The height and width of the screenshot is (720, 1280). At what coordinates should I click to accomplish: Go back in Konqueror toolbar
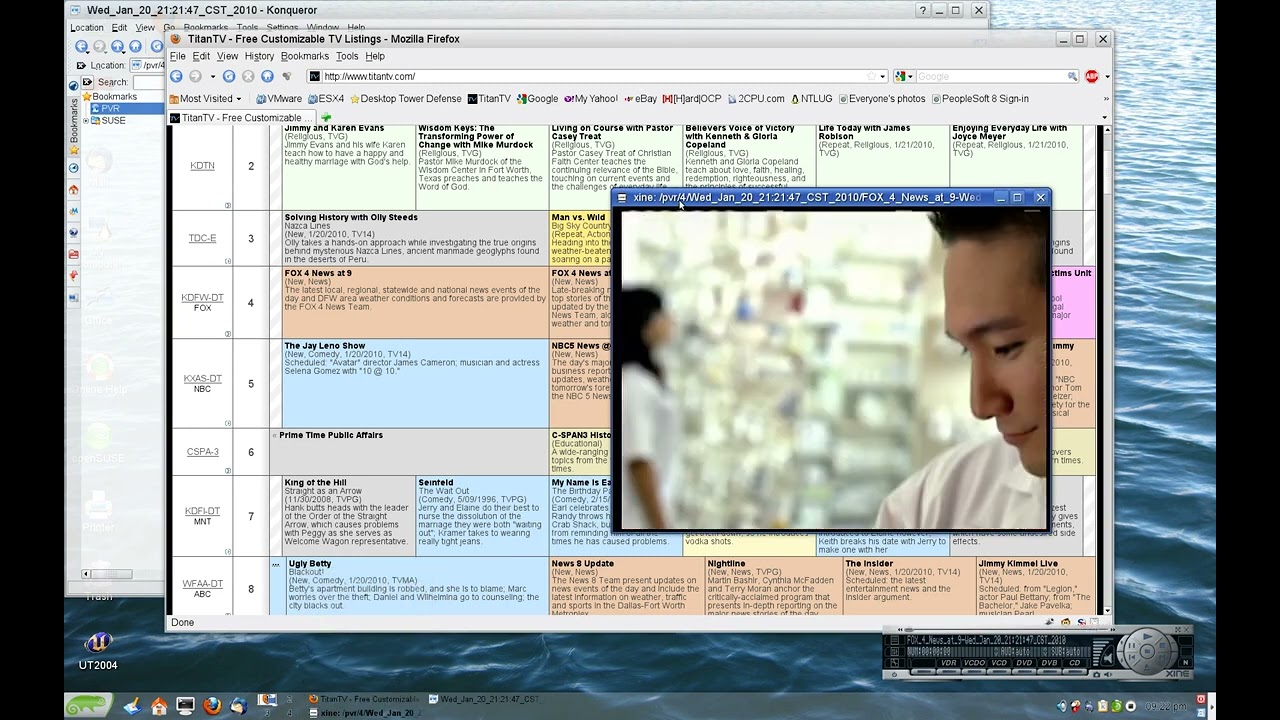click(x=82, y=46)
